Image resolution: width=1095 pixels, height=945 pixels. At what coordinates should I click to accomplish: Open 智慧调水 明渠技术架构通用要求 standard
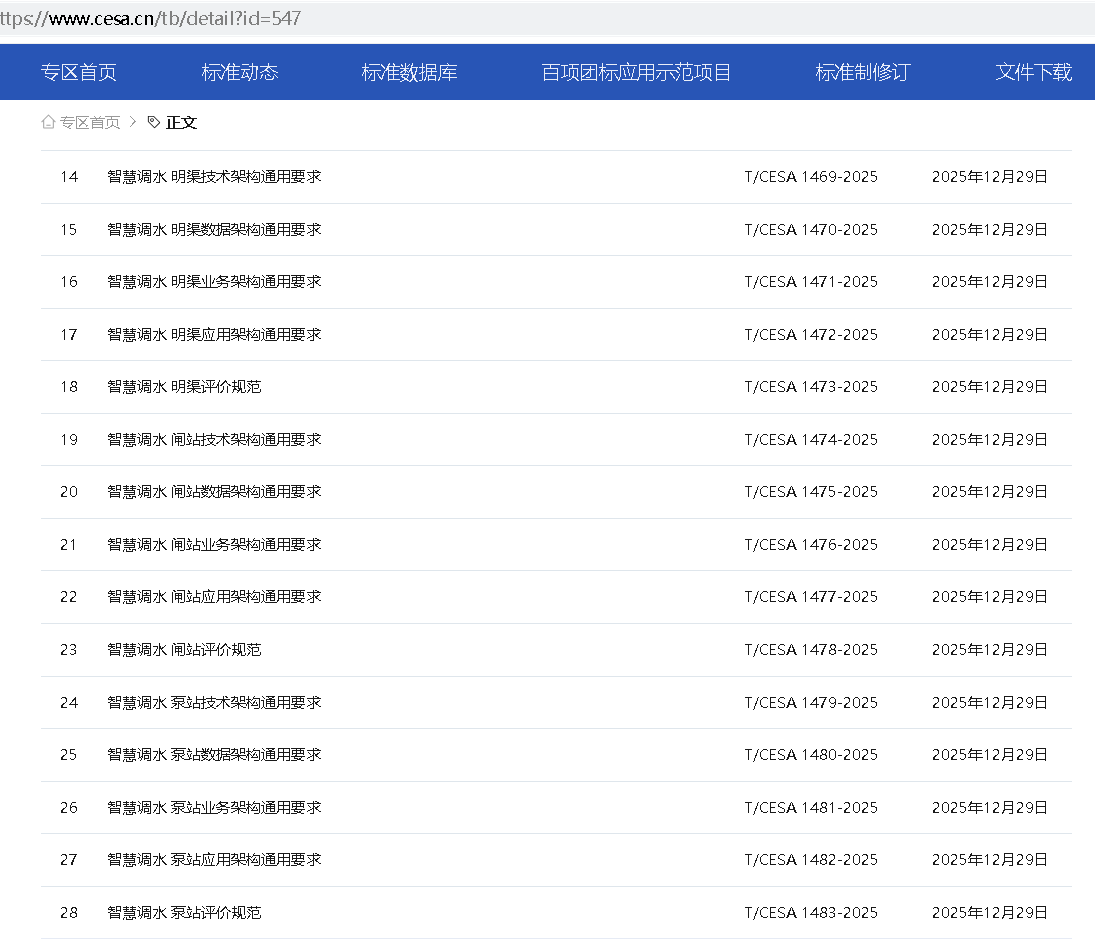[x=213, y=176]
